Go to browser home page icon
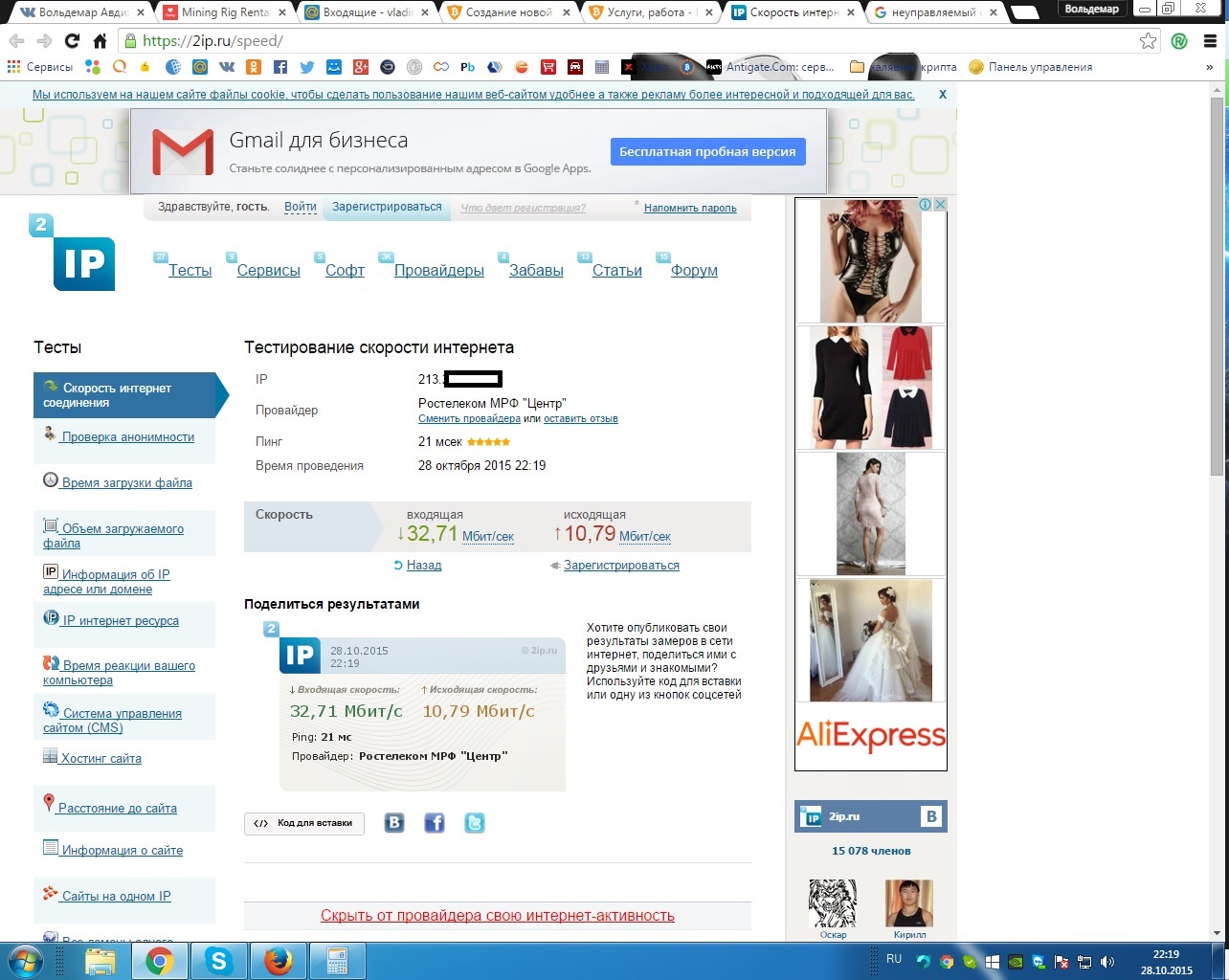Screen dimensions: 1229x980 coord(100,41)
